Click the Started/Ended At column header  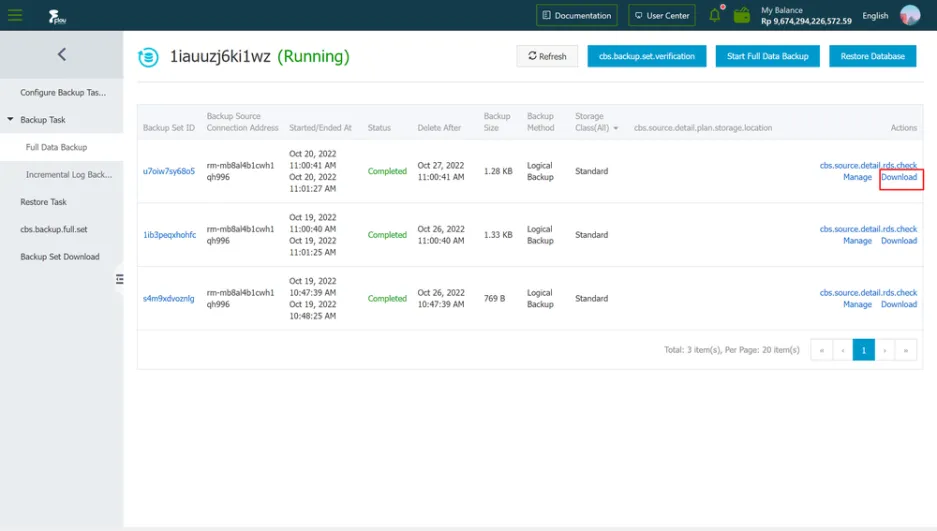pyautogui.click(x=320, y=128)
